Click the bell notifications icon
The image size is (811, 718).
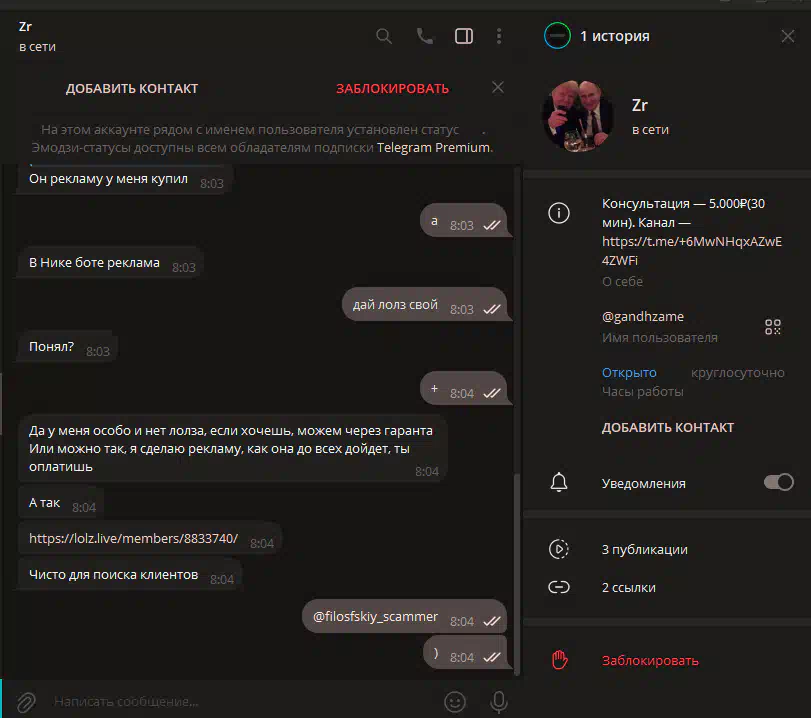click(x=559, y=482)
